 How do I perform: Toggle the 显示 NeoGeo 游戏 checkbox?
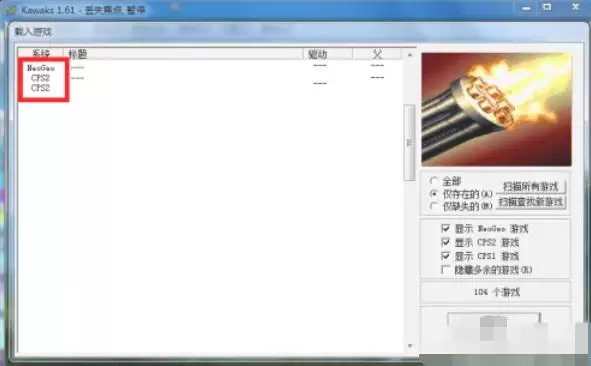point(446,228)
